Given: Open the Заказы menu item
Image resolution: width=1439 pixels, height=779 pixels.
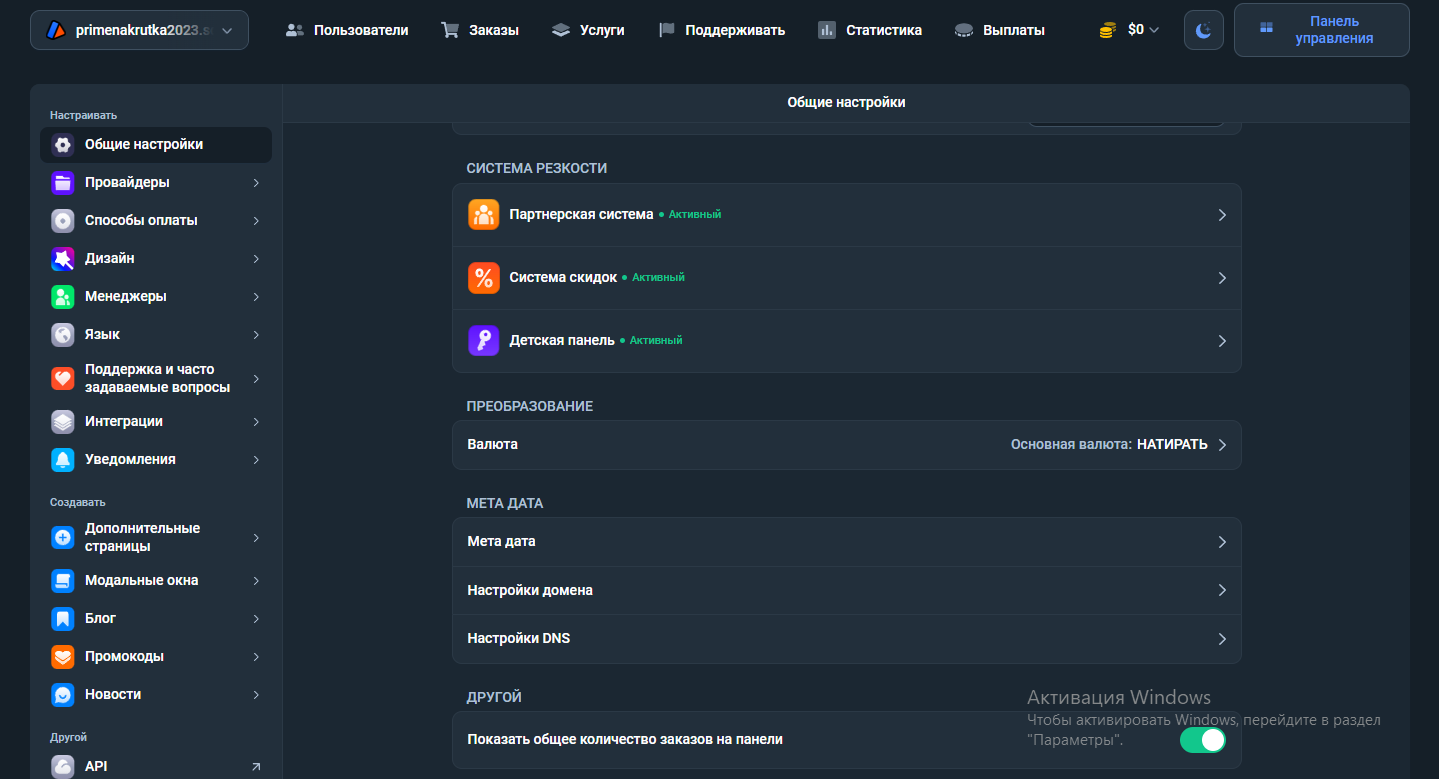Looking at the screenshot, I should 480,30.
